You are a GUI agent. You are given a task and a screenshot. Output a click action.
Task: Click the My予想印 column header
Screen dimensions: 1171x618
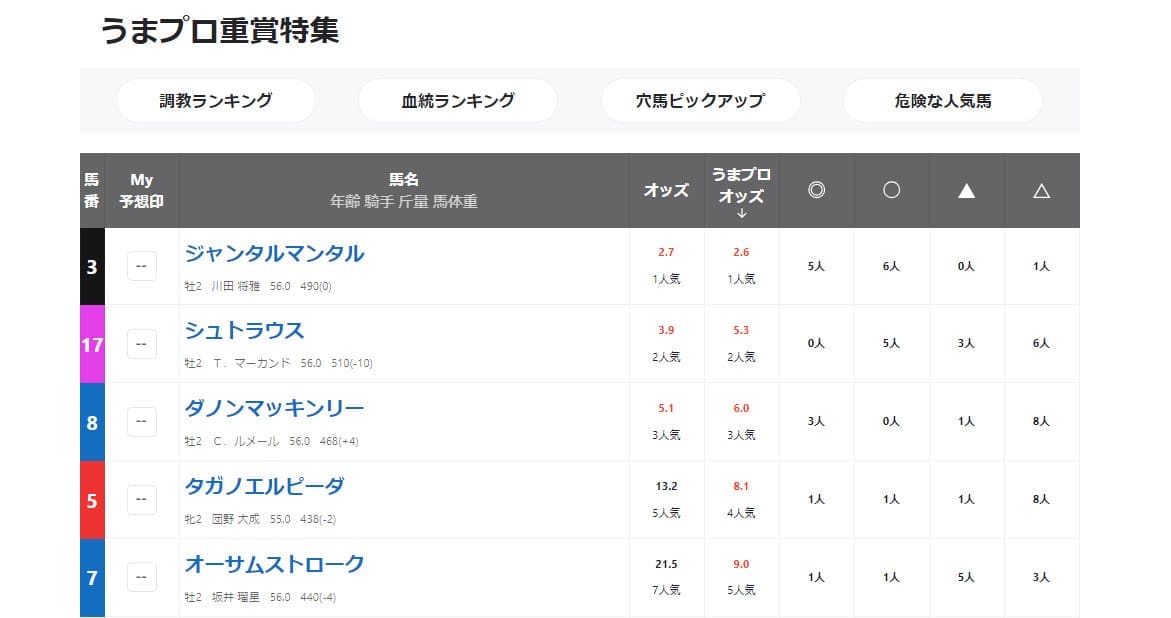[x=142, y=191]
